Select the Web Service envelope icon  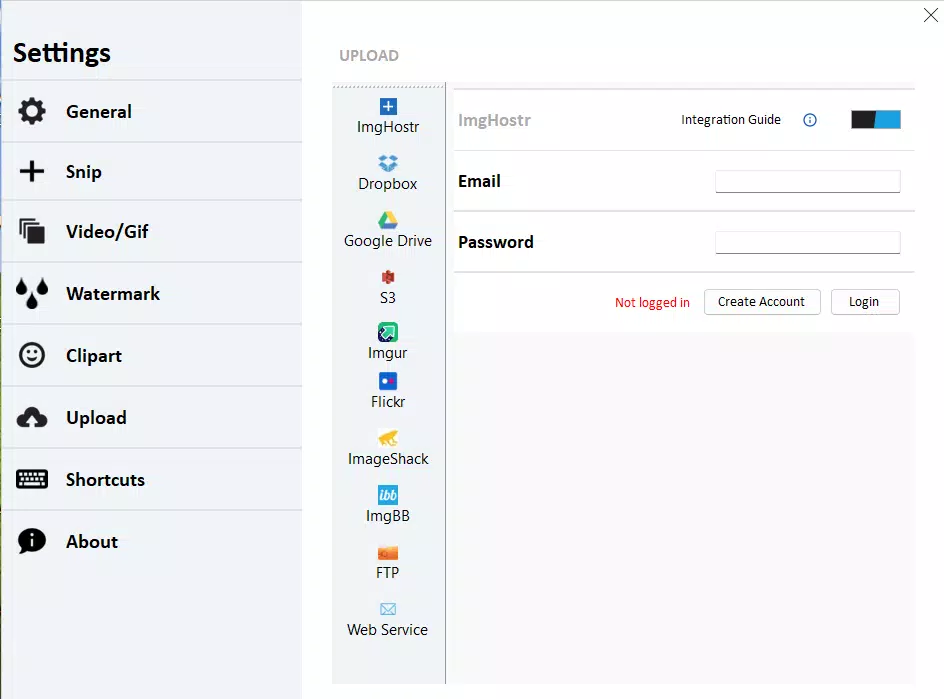pyautogui.click(x=388, y=609)
